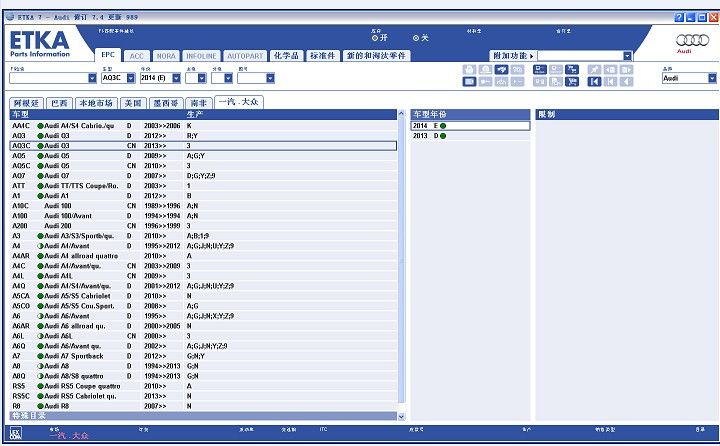This screenshot has width=720, height=446.
Task: Open the first wide filter dropdown arrow
Action: [92, 79]
